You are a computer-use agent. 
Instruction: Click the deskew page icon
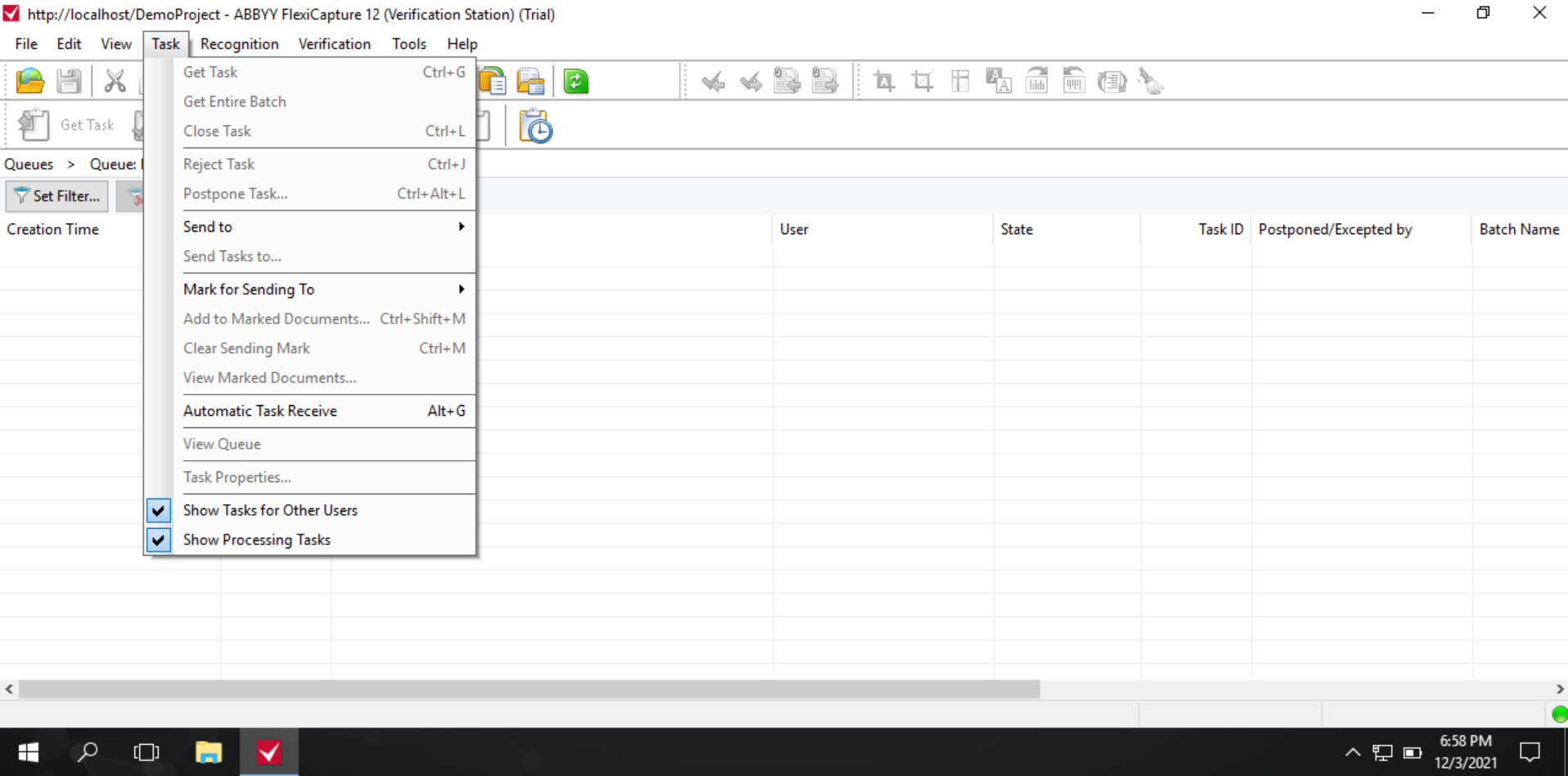click(1112, 81)
